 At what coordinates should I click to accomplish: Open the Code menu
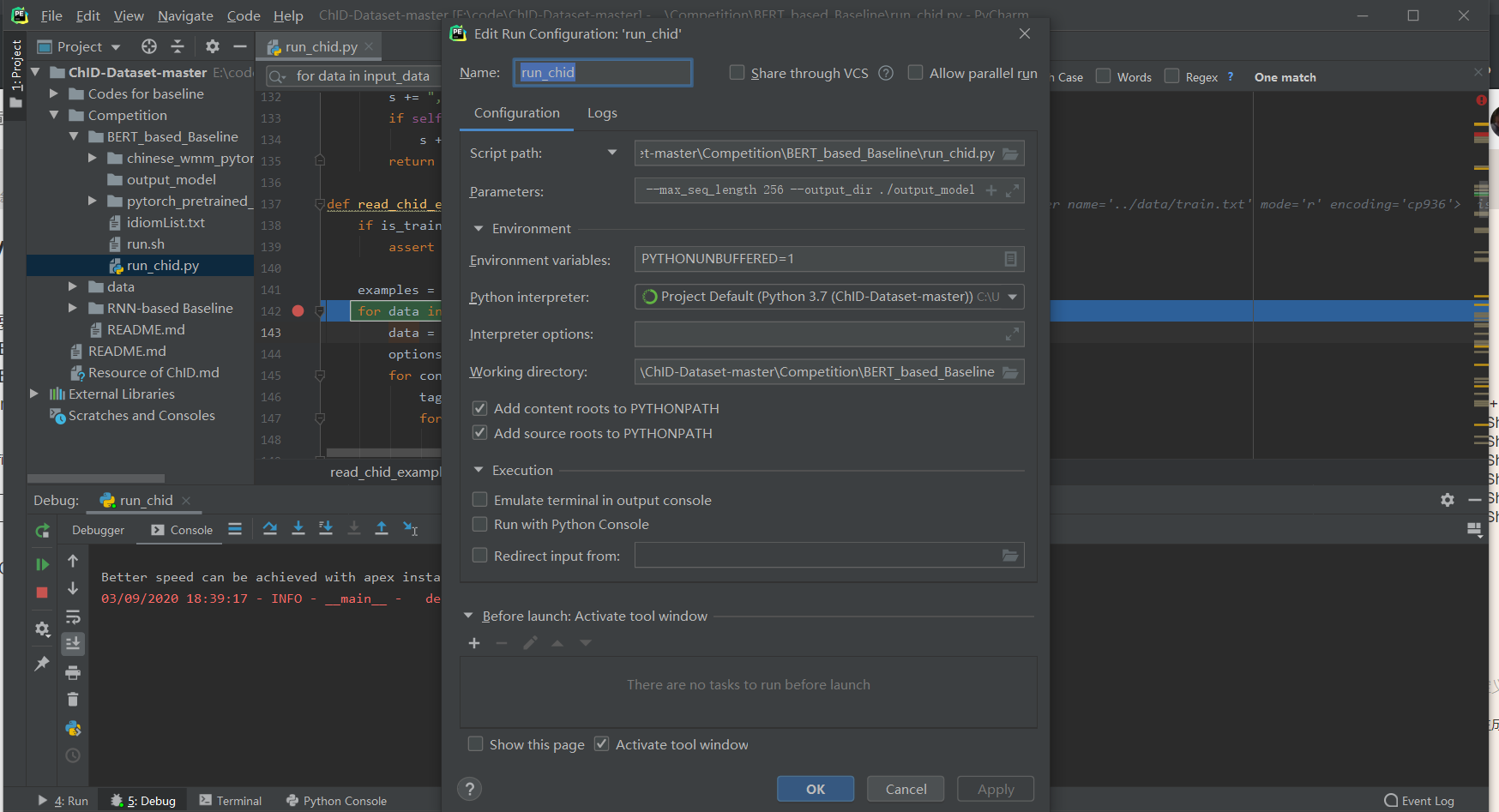(x=244, y=15)
